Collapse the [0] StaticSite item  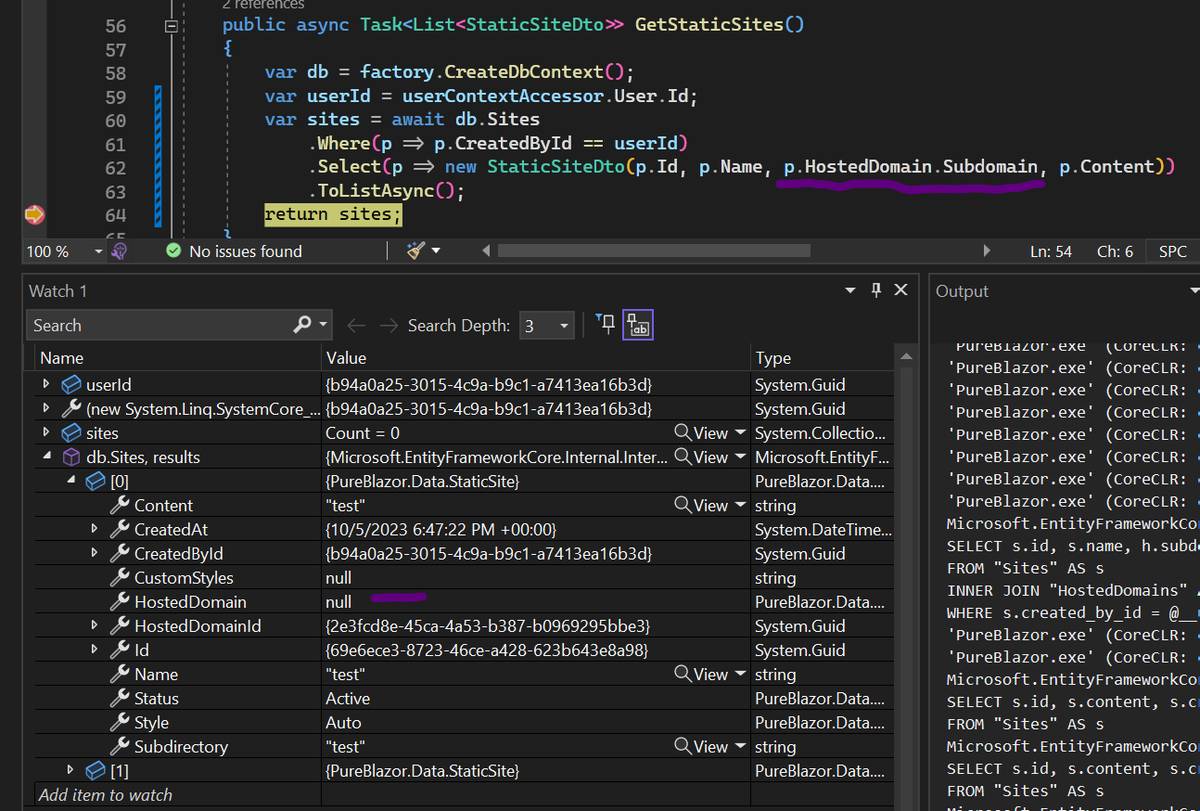[x=70, y=481]
